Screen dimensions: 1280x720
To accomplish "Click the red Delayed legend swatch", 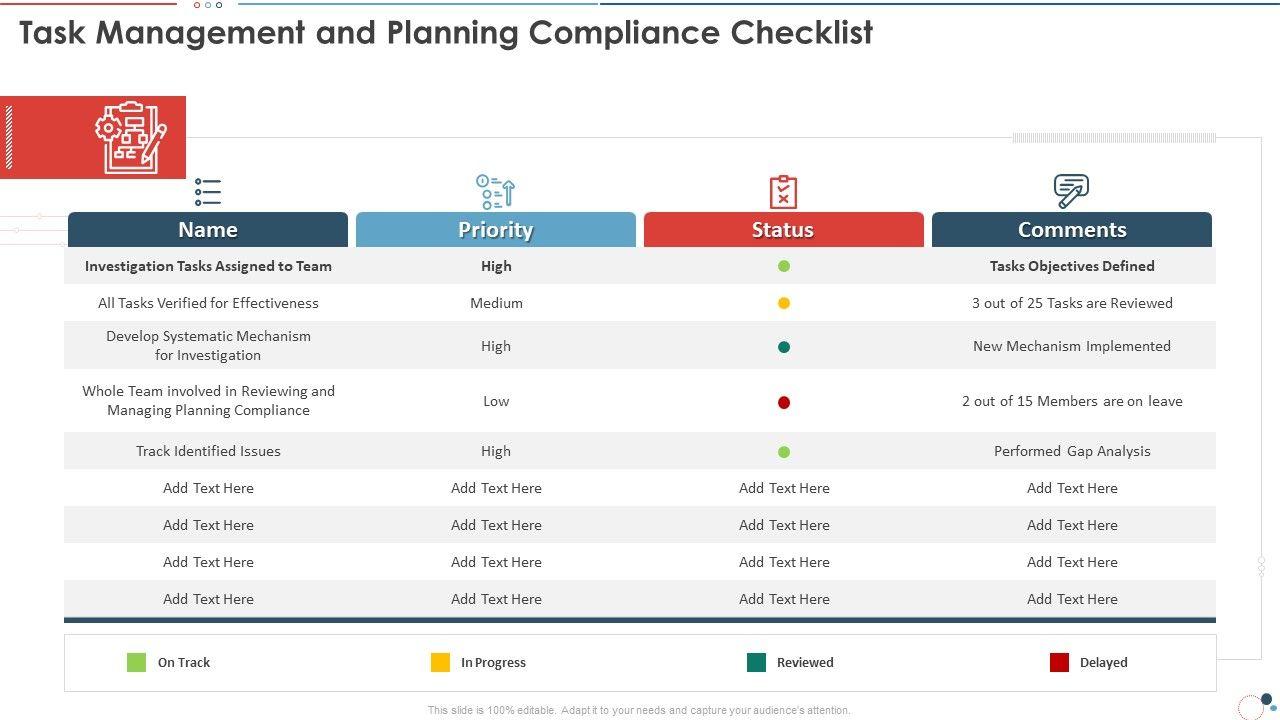I will click(x=1059, y=662).
